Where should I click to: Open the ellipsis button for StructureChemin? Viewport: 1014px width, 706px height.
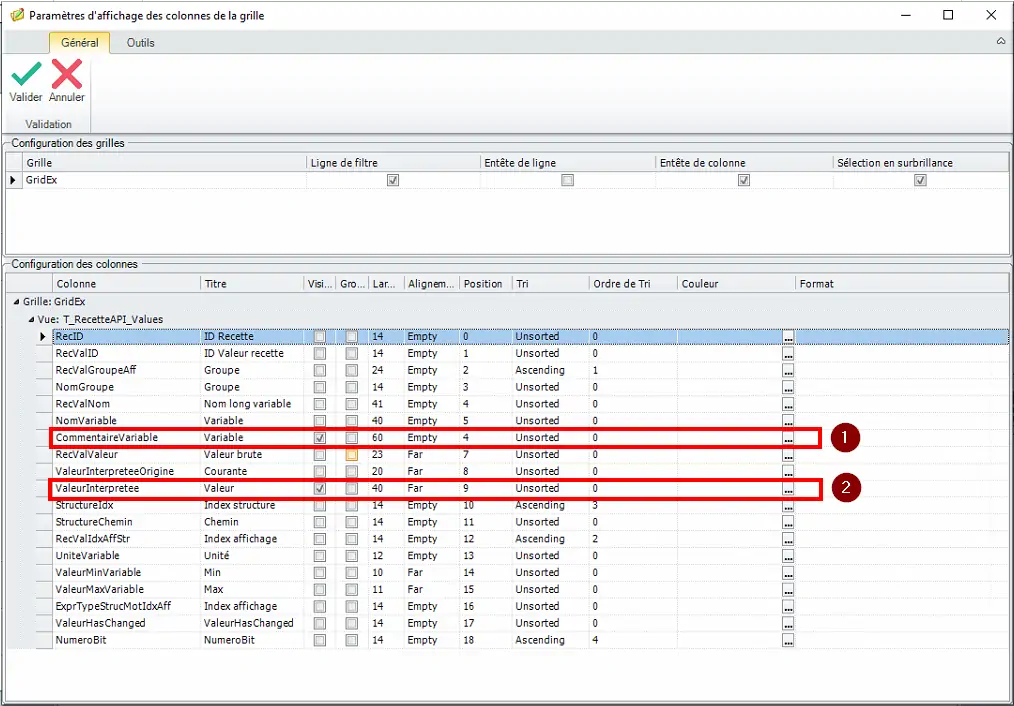point(788,522)
